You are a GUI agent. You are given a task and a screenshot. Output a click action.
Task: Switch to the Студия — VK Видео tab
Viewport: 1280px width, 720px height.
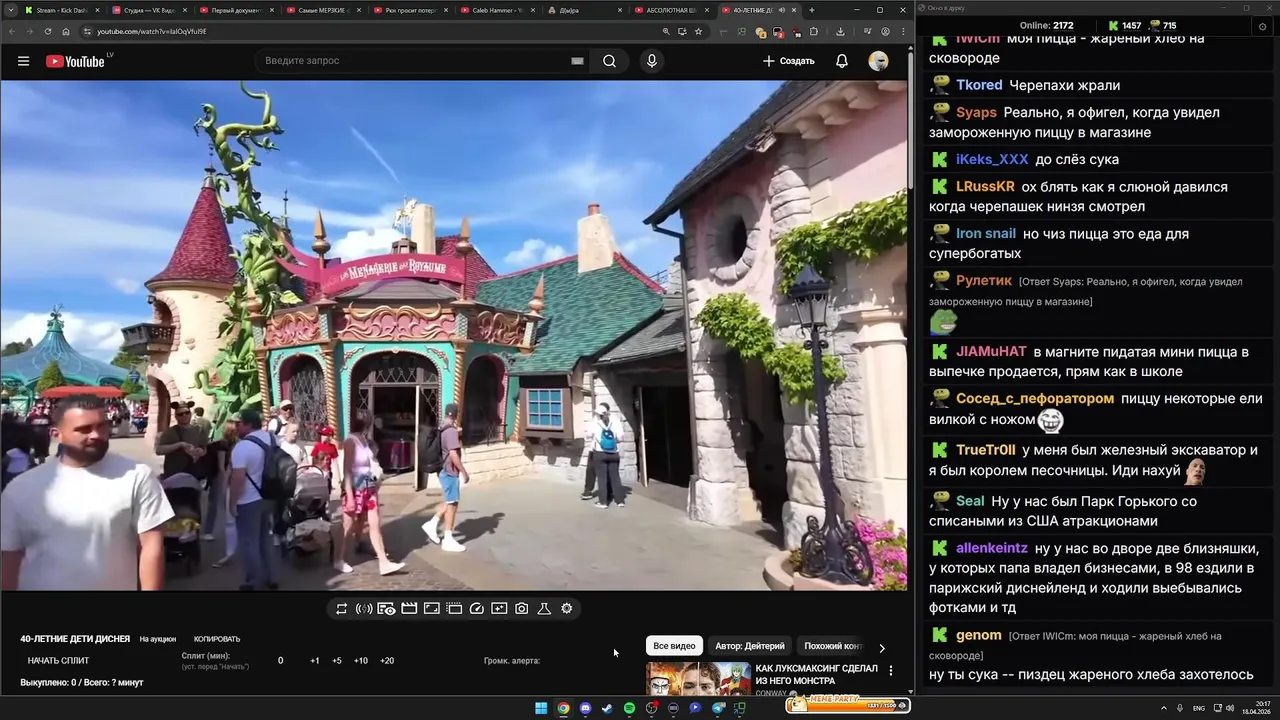point(149,10)
